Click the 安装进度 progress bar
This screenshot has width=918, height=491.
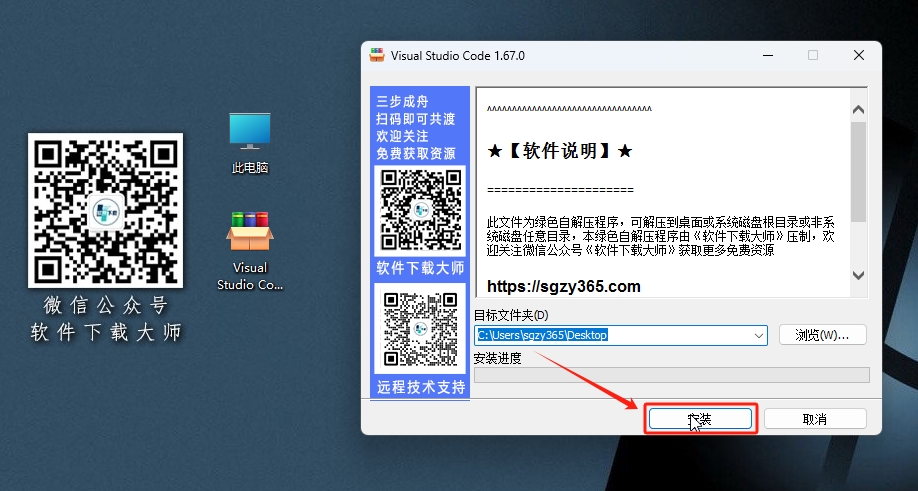click(672, 375)
